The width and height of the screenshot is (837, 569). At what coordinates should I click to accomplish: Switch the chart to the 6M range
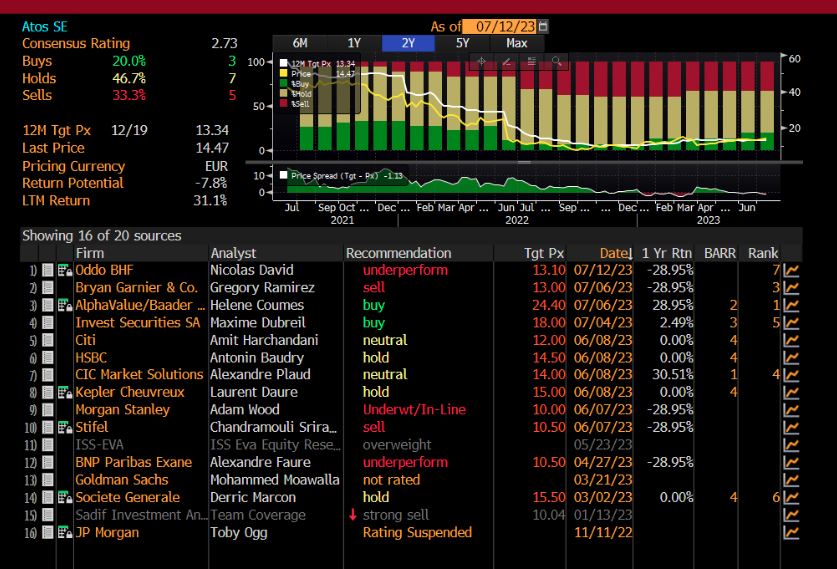coord(300,43)
